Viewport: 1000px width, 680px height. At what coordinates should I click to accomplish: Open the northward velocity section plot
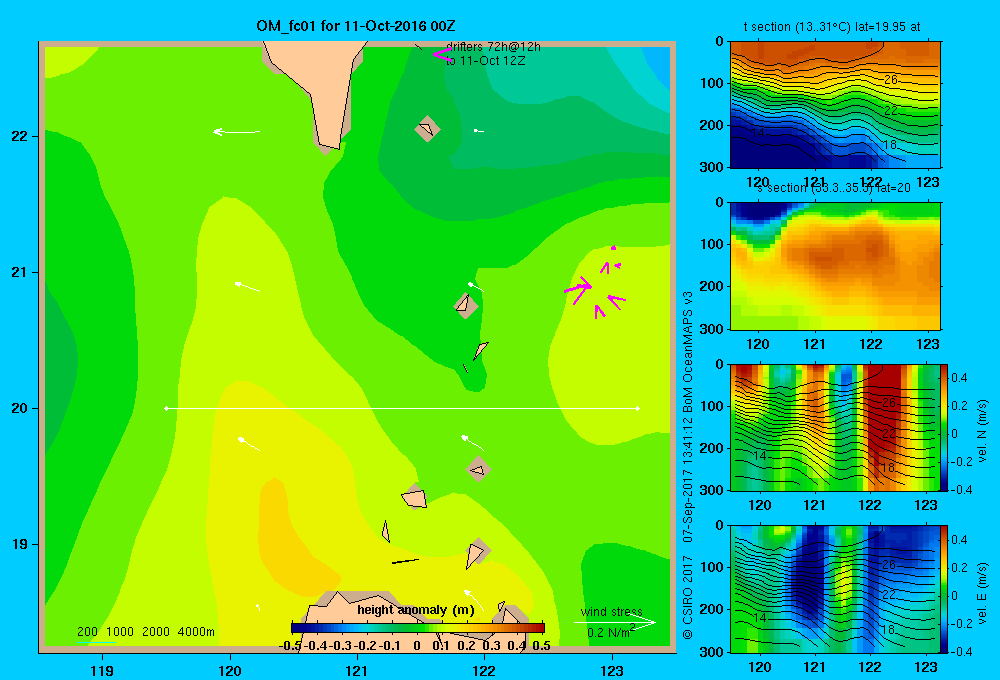[x=835, y=427]
